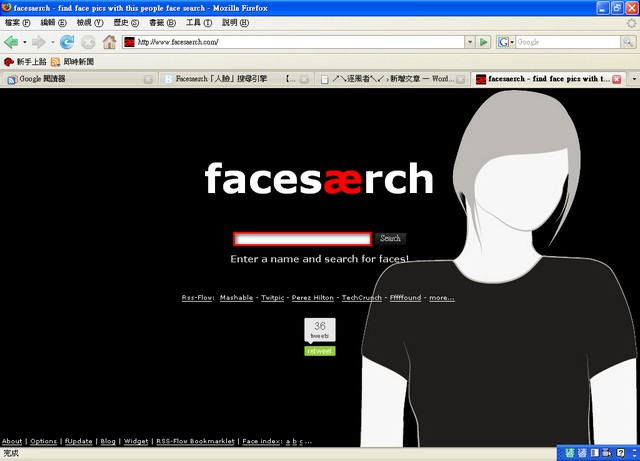Switch to the 新增文章 Word tab
The image size is (640, 461).
pos(392,79)
